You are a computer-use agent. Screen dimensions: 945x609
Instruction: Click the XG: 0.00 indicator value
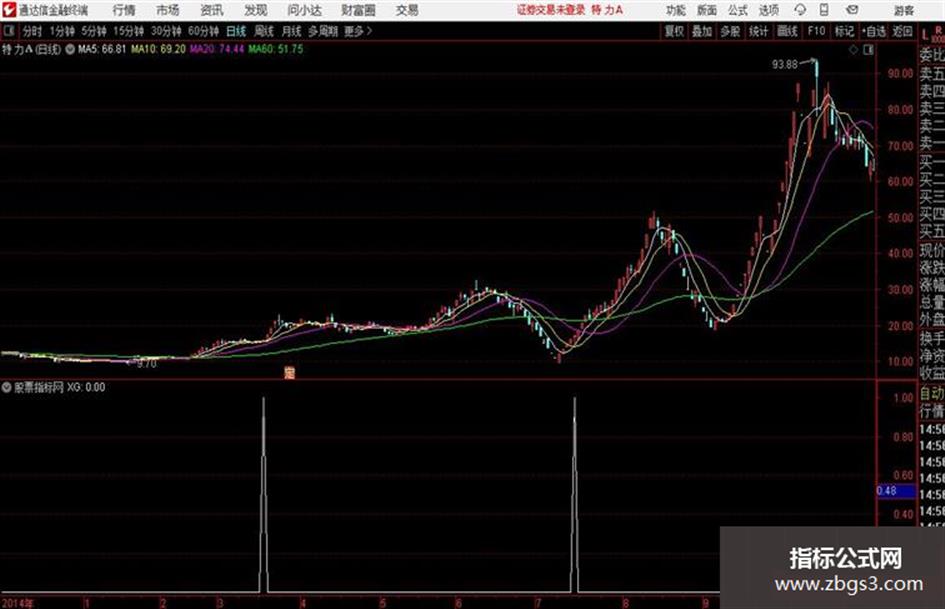[x=86, y=387]
